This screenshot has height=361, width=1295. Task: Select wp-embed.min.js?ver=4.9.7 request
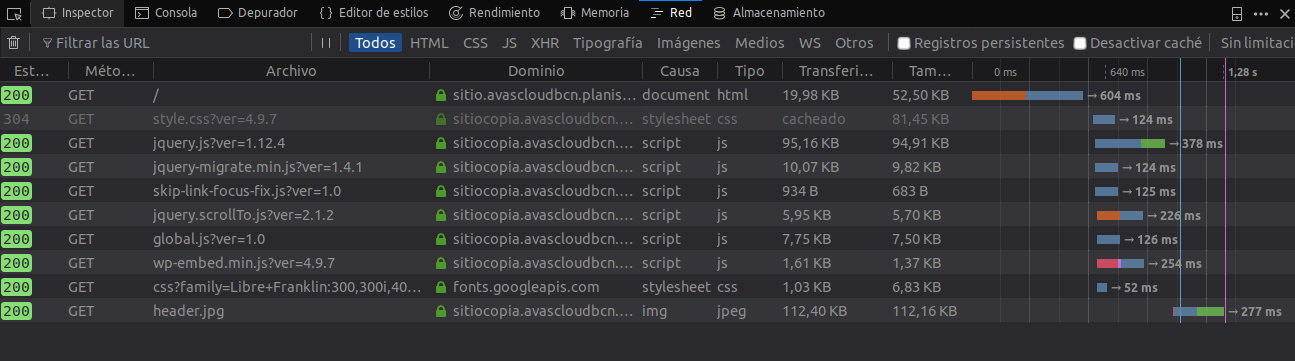(x=647, y=263)
